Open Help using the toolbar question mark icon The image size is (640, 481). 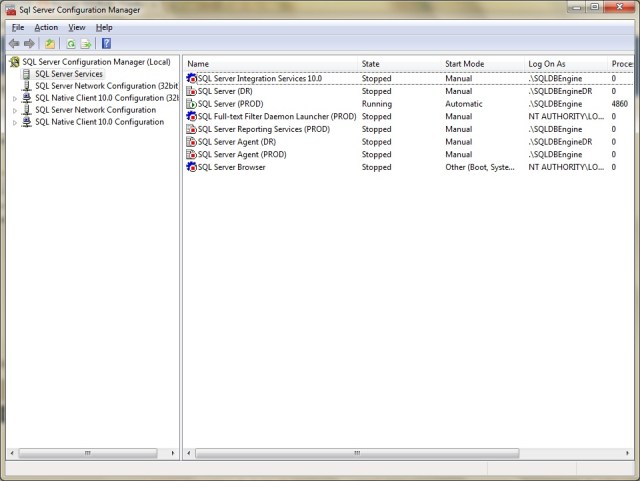pos(106,44)
